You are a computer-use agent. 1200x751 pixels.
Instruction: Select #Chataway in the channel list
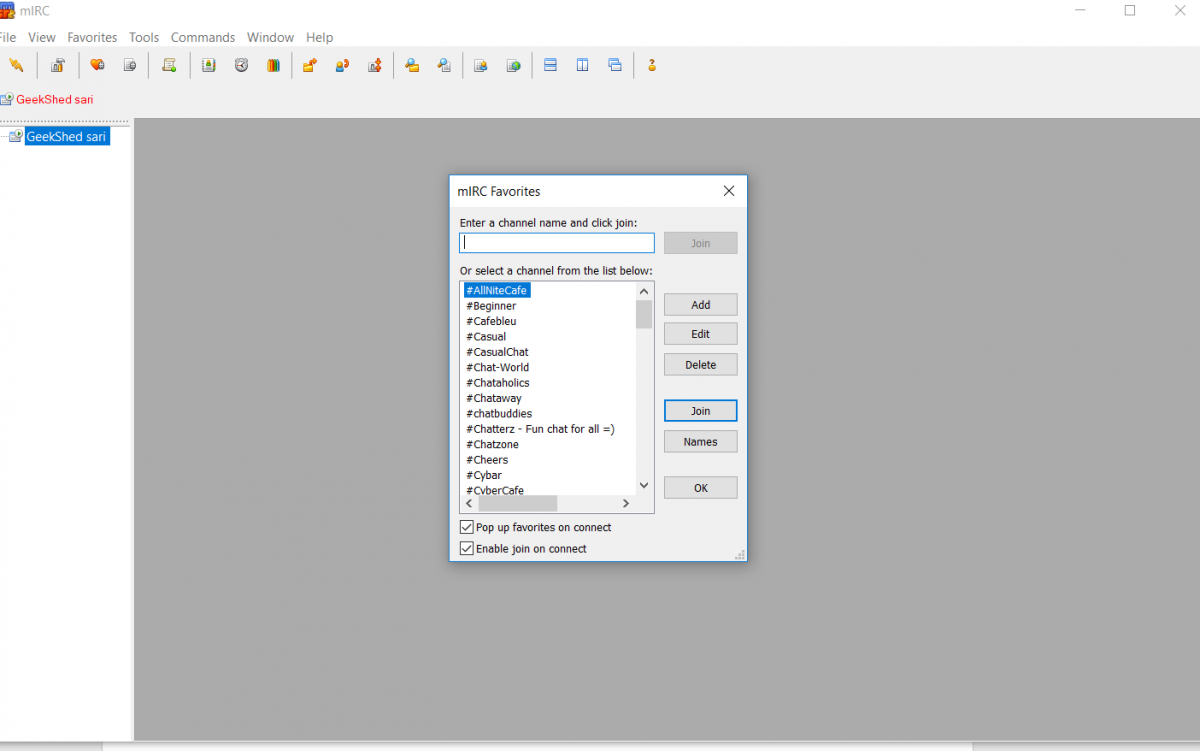[494, 398]
